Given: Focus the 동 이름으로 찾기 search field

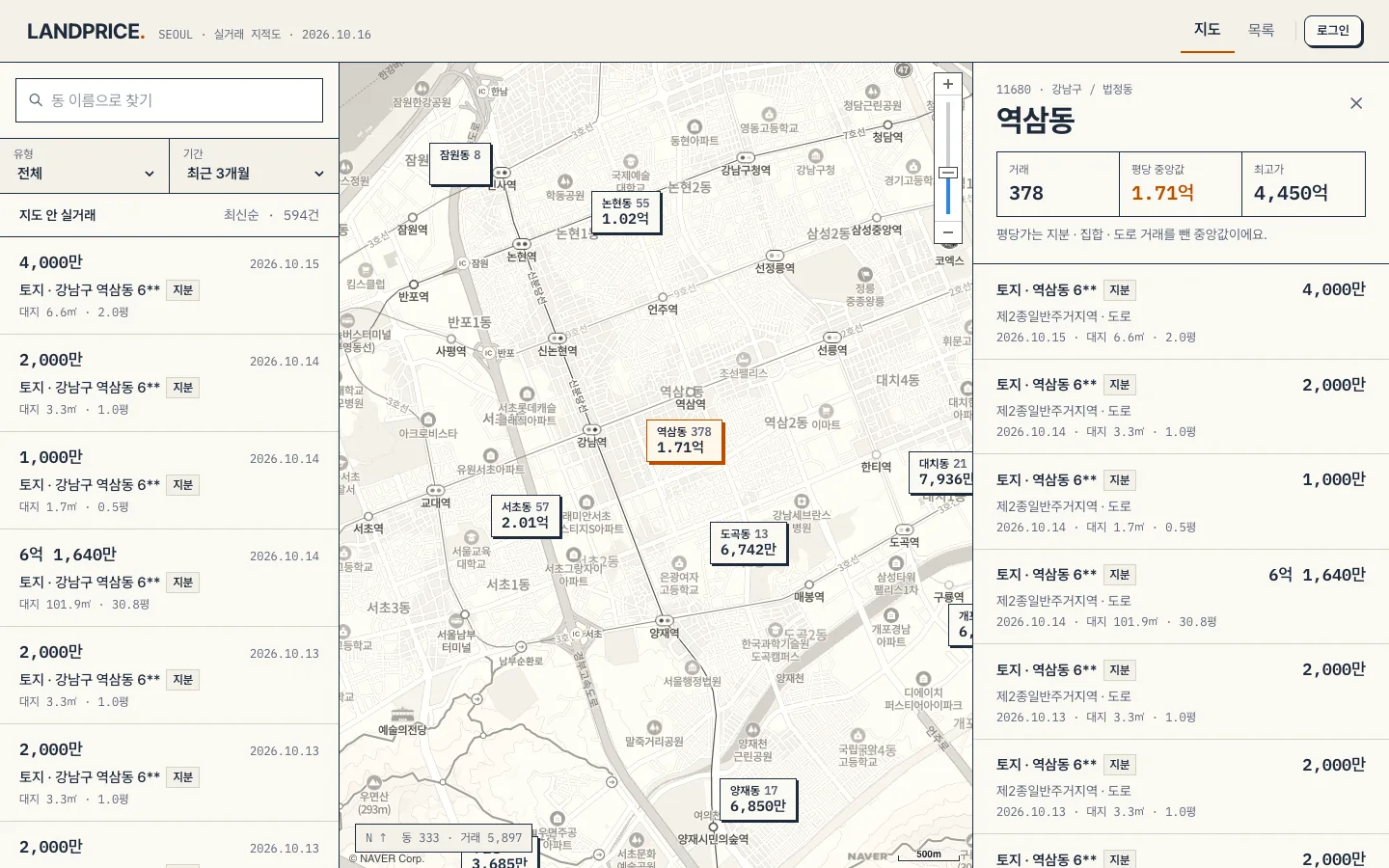Looking at the screenshot, I should [x=169, y=100].
